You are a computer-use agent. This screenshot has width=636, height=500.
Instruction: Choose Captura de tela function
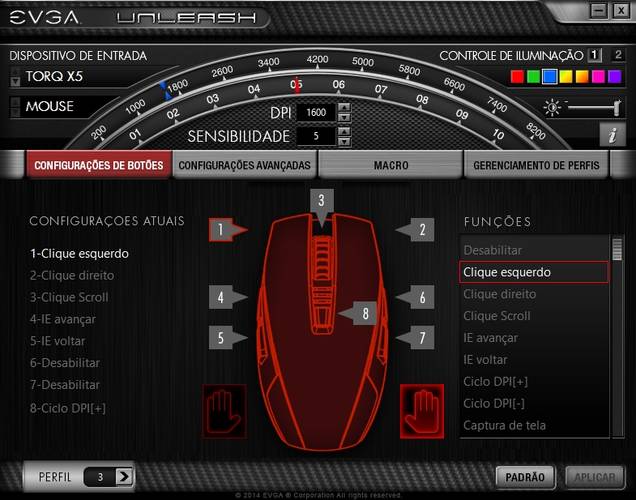(x=534, y=425)
